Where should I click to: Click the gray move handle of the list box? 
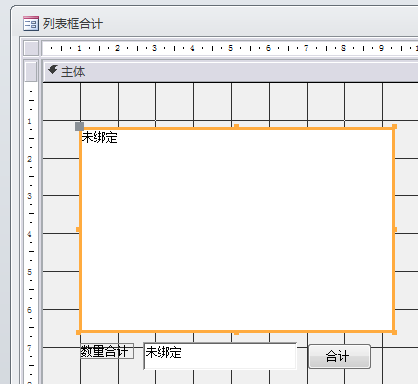(x=79, y=126)
